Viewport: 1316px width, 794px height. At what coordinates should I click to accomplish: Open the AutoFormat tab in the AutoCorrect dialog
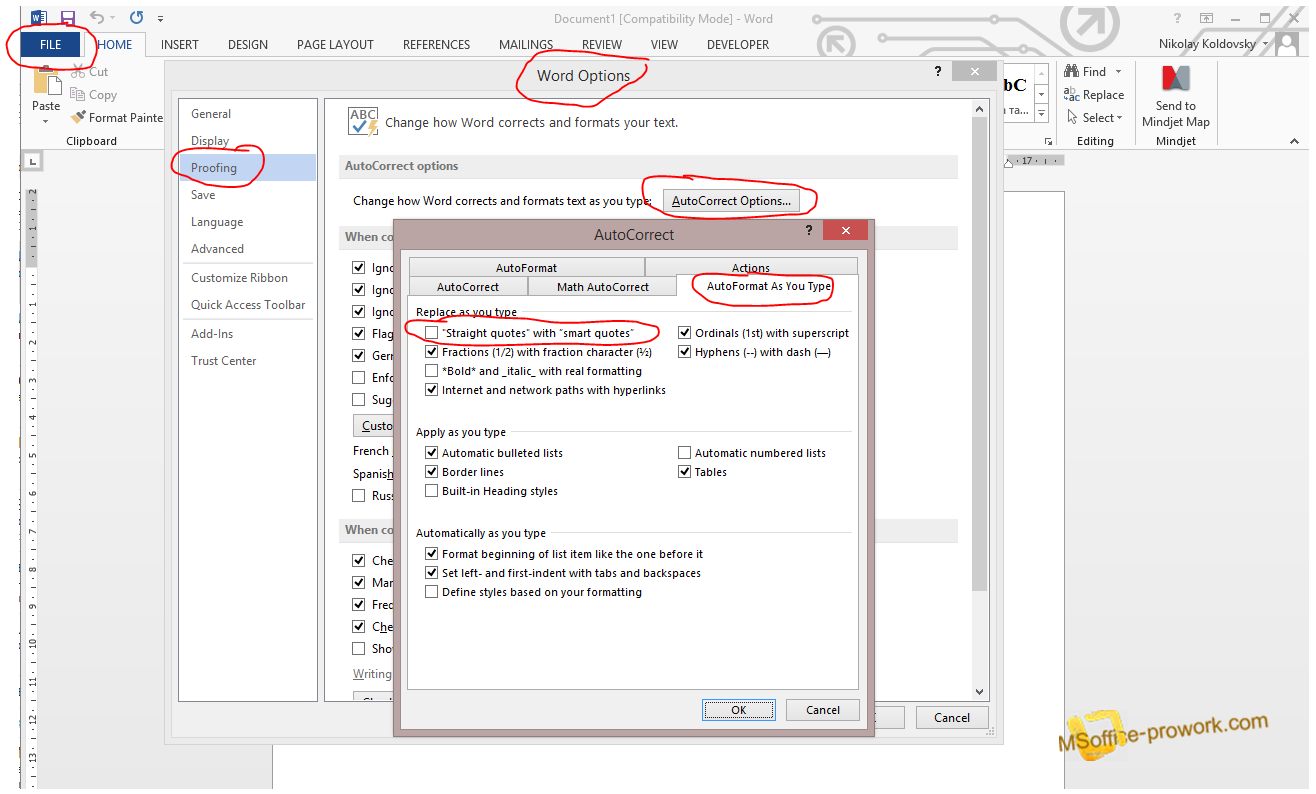(x=527, y=267)
